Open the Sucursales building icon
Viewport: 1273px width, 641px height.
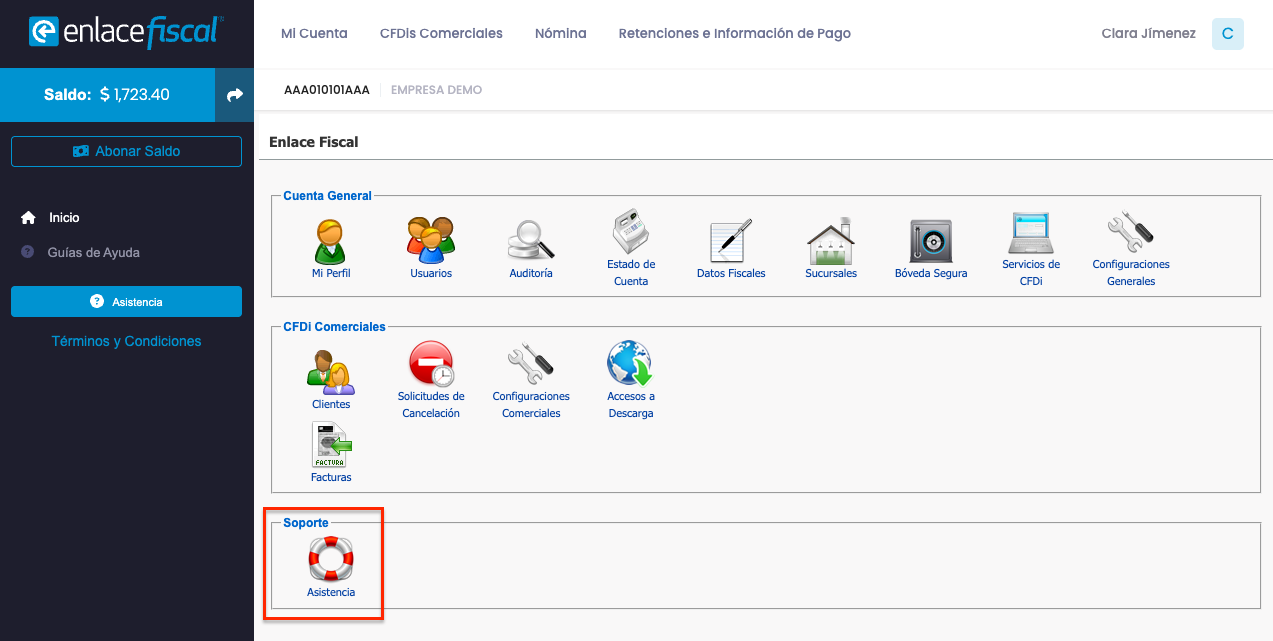[x=831, y=241]
